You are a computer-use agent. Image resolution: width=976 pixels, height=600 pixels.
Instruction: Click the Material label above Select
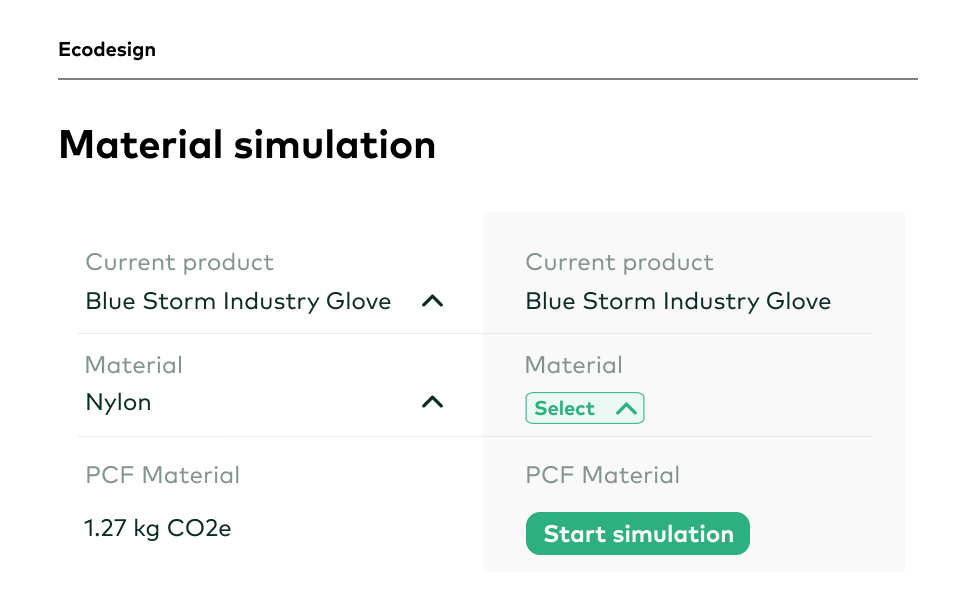[573, 365]
